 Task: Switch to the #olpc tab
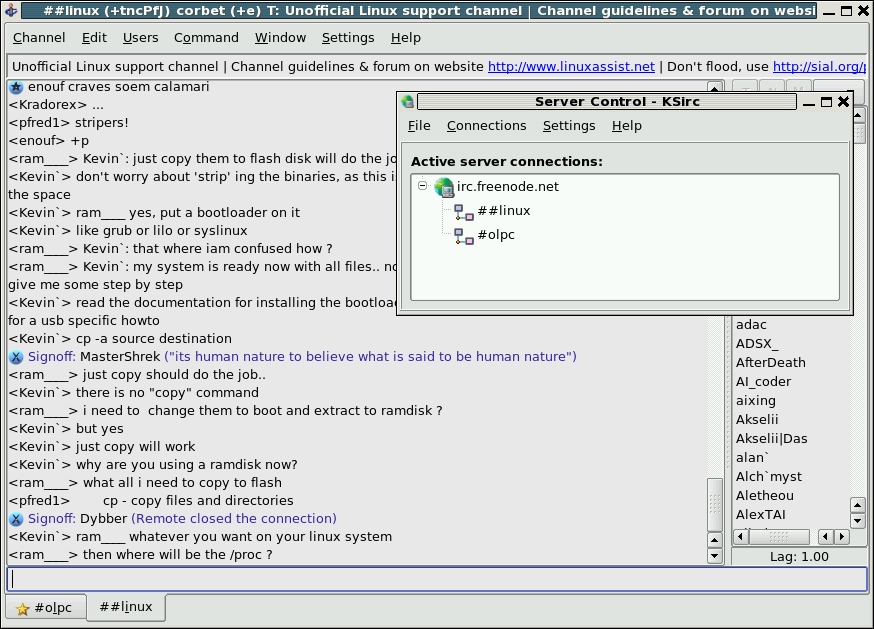tap(46, 608)
